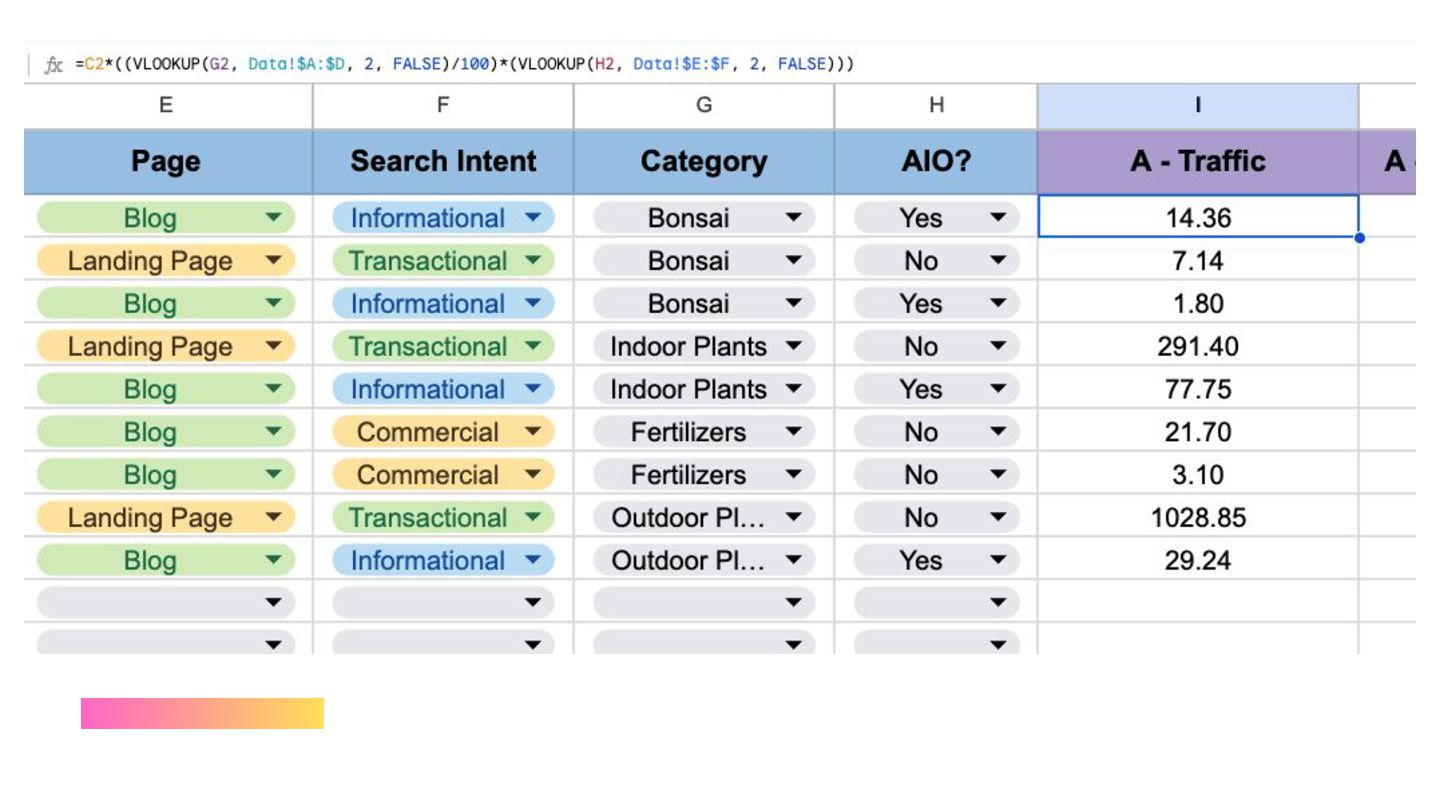This screenshot has height=810, width=1440.
Task: Click the fx formula icon
Action: pos(53,65)
